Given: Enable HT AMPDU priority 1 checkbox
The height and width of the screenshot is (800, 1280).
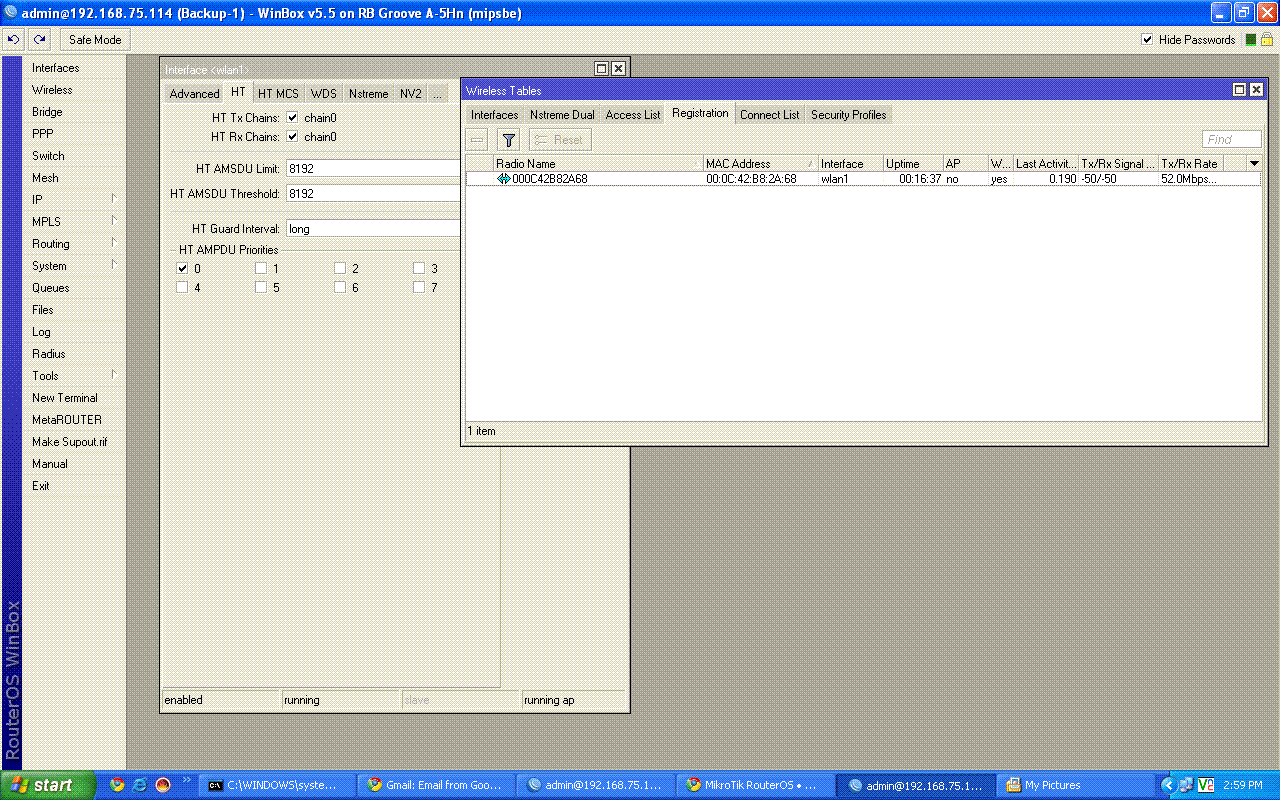Looking at the screenshot, I should [x=261, y=268].
